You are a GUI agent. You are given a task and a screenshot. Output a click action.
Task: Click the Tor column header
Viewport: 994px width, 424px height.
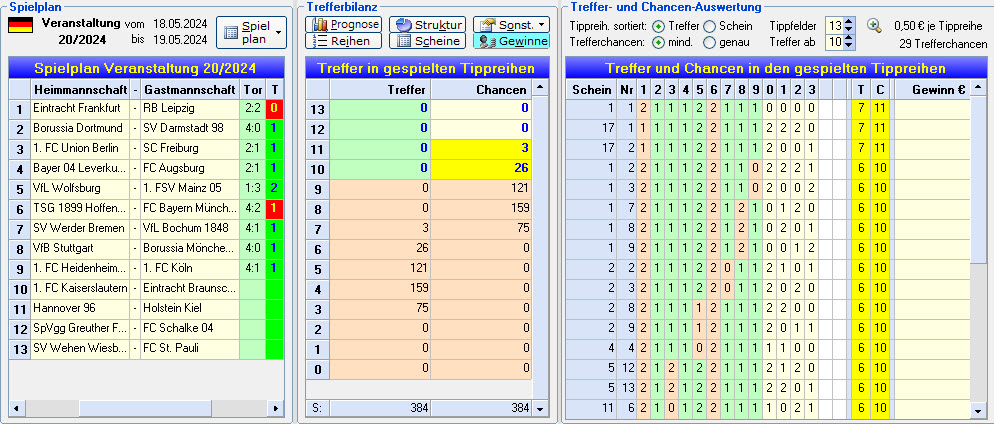tap(253, 89)
